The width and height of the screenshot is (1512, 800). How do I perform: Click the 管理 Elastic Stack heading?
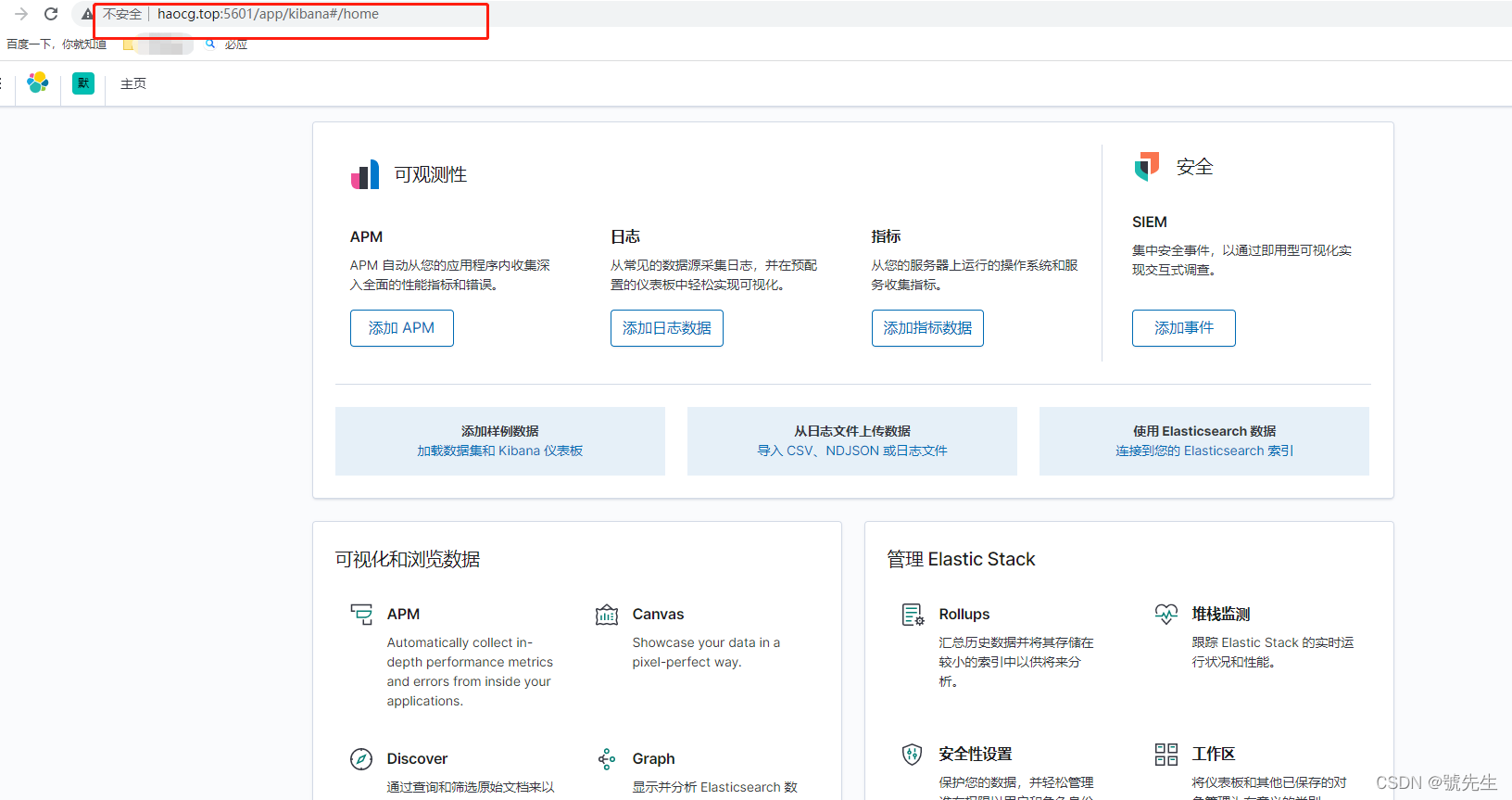(961, 559)
